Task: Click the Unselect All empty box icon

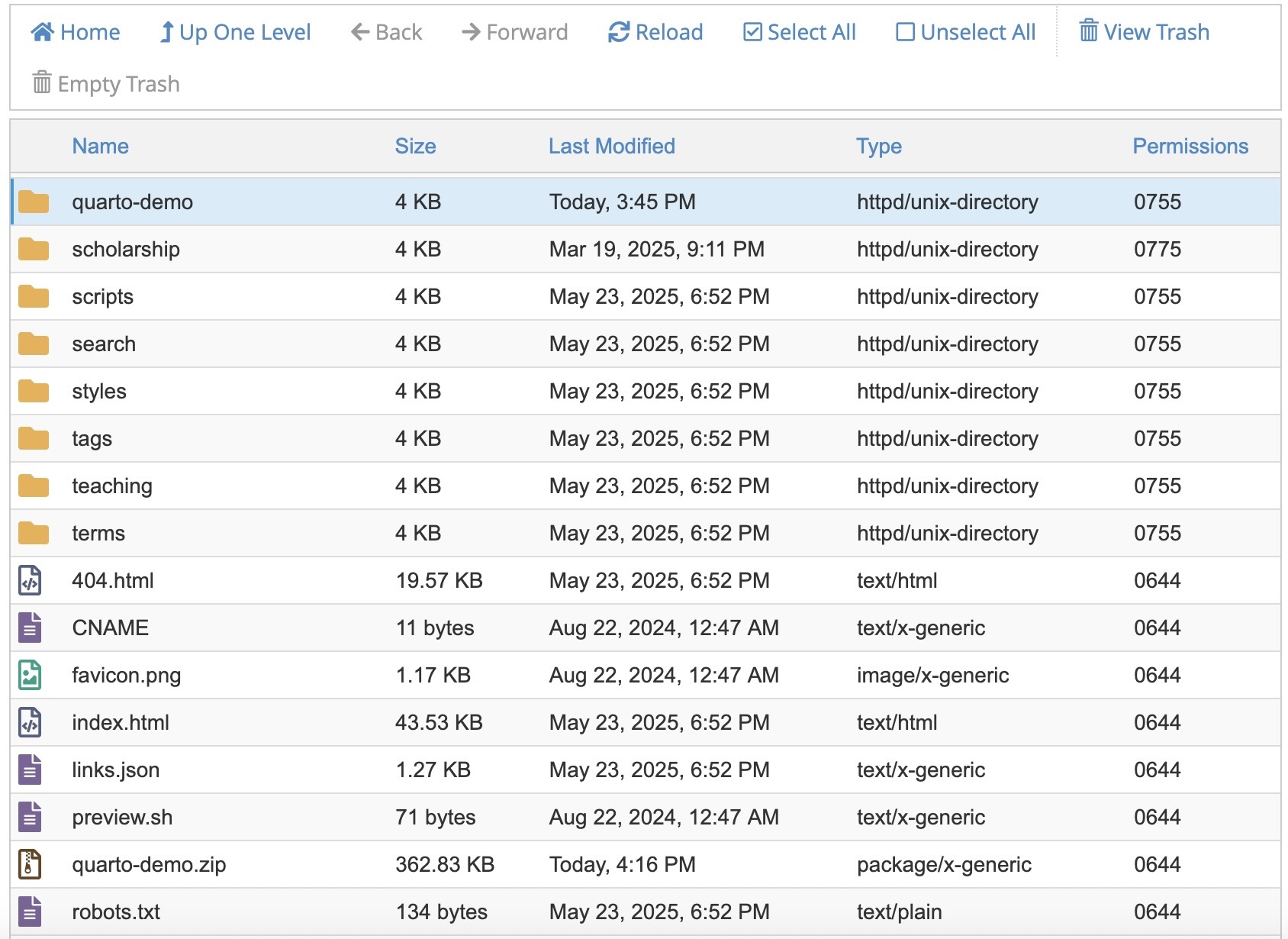Action: 905,32
